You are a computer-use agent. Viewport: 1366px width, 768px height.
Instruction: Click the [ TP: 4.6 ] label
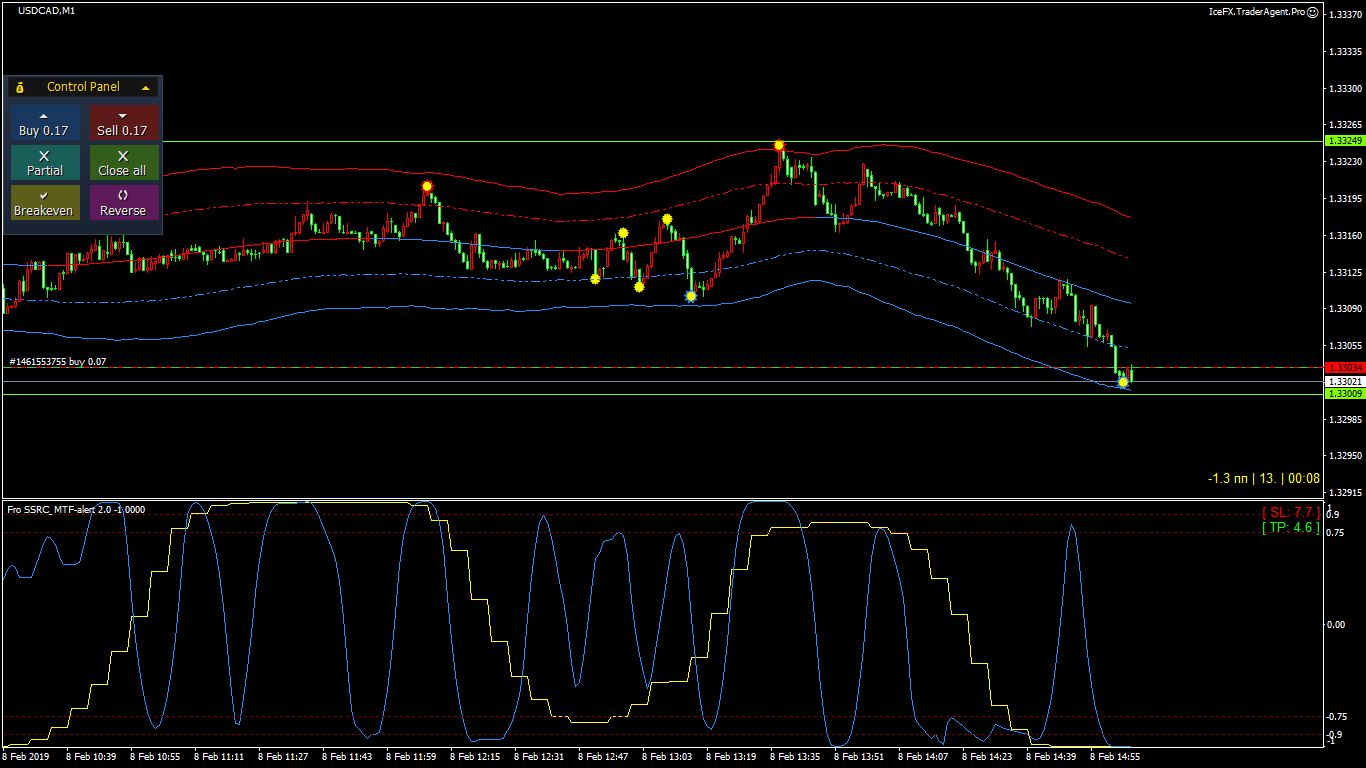pos(1290,527)
